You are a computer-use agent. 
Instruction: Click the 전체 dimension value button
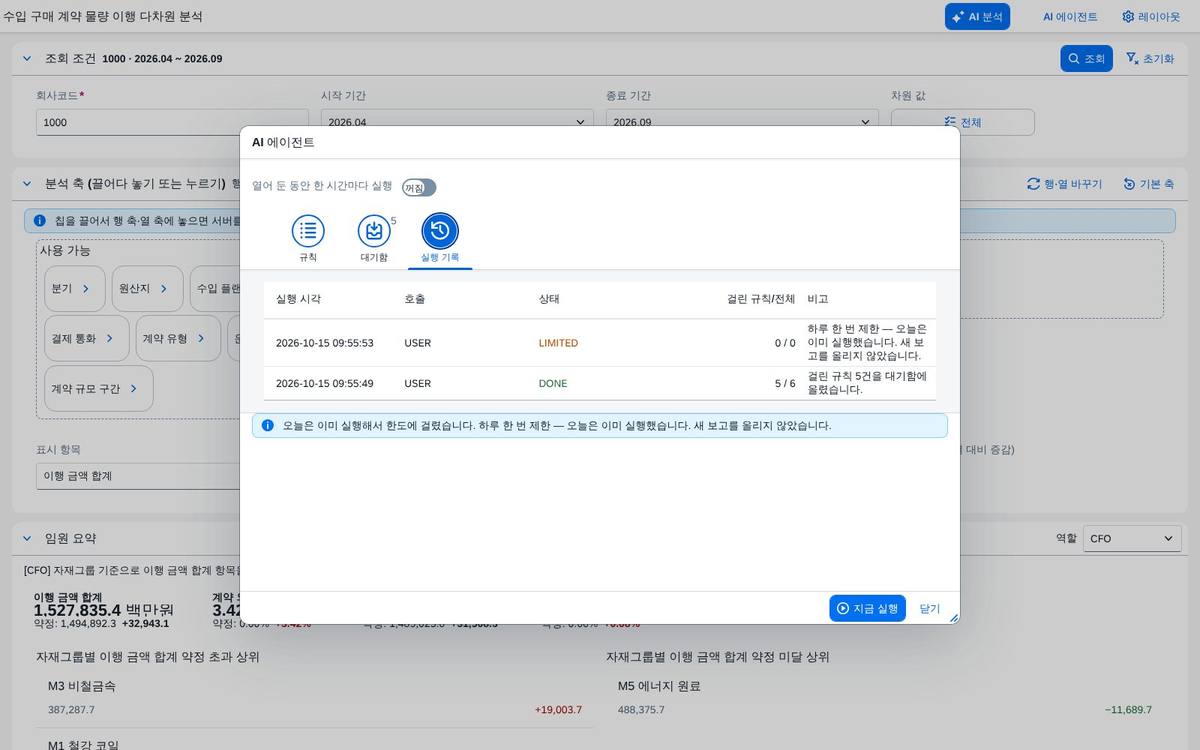[963, 122]
